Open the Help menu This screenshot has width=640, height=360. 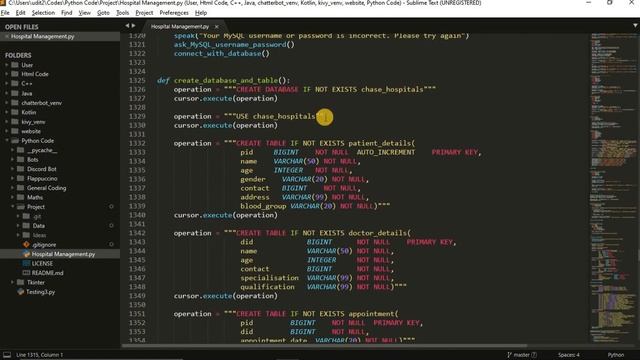(x=201, y=13)
